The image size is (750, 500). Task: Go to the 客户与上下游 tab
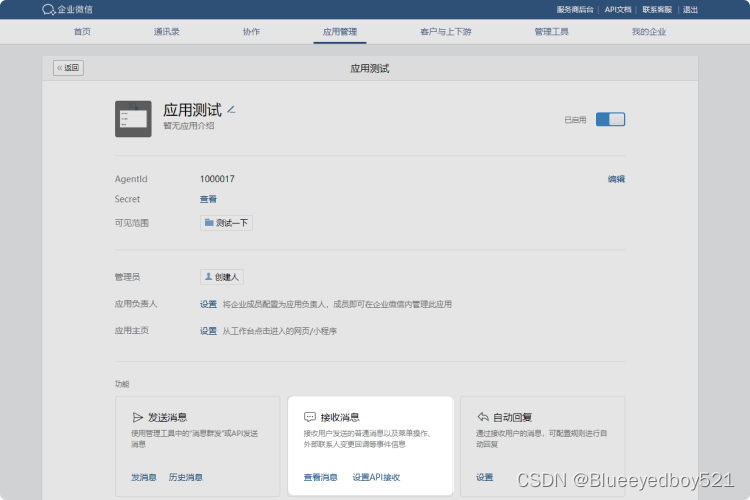click(x=446, y=32)
